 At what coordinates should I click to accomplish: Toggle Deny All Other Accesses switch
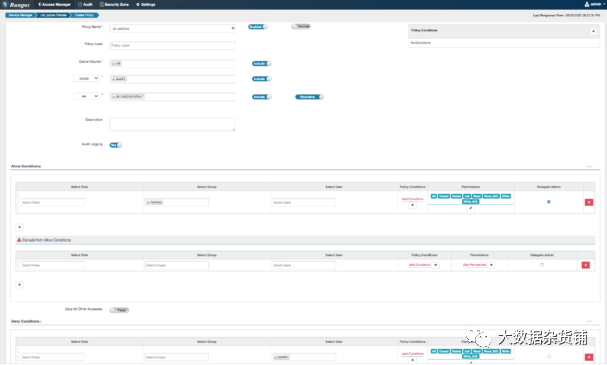119,310
